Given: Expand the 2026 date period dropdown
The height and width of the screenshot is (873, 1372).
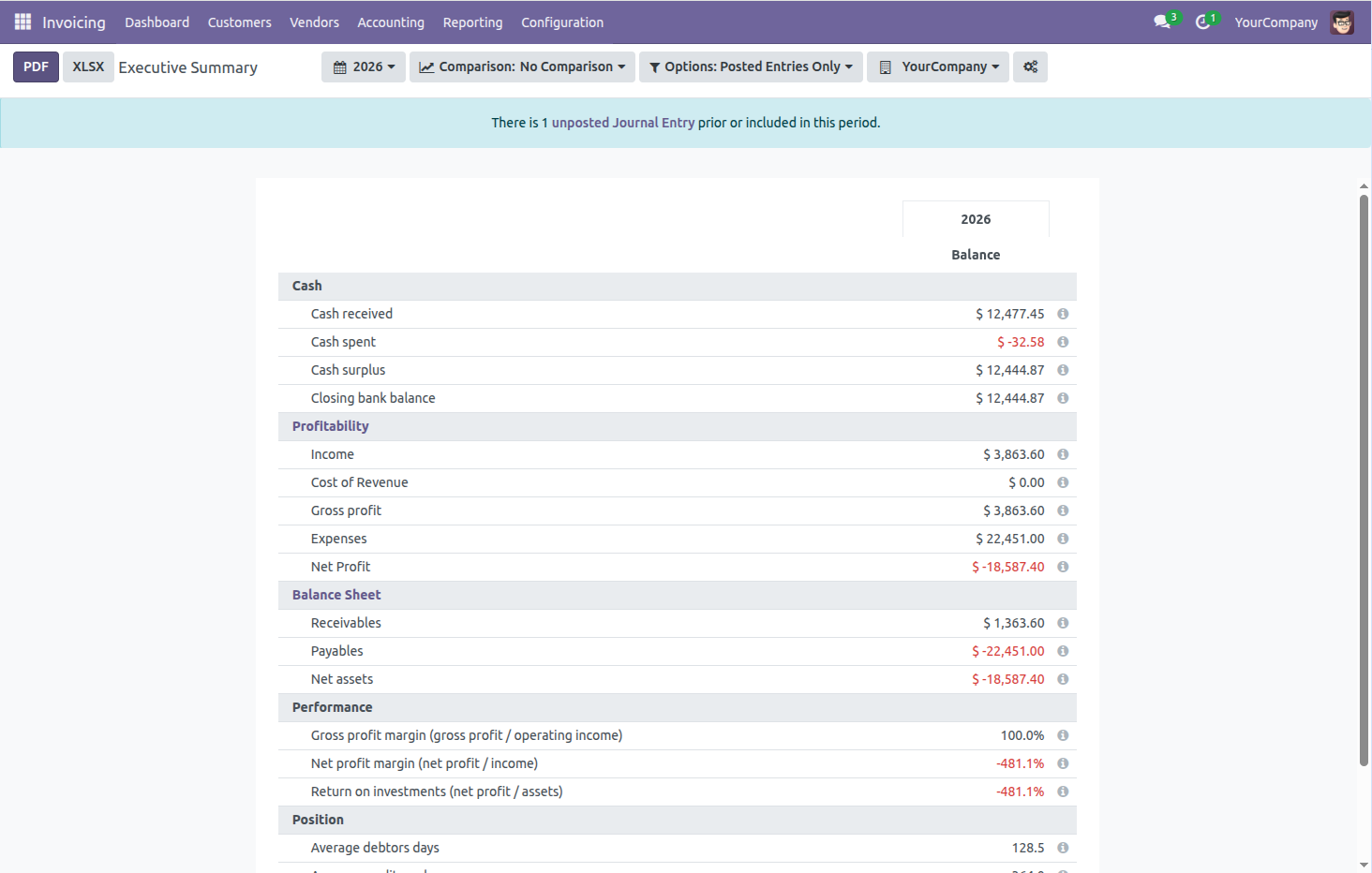Looking at the screenshot, I should tap(364, 67).
